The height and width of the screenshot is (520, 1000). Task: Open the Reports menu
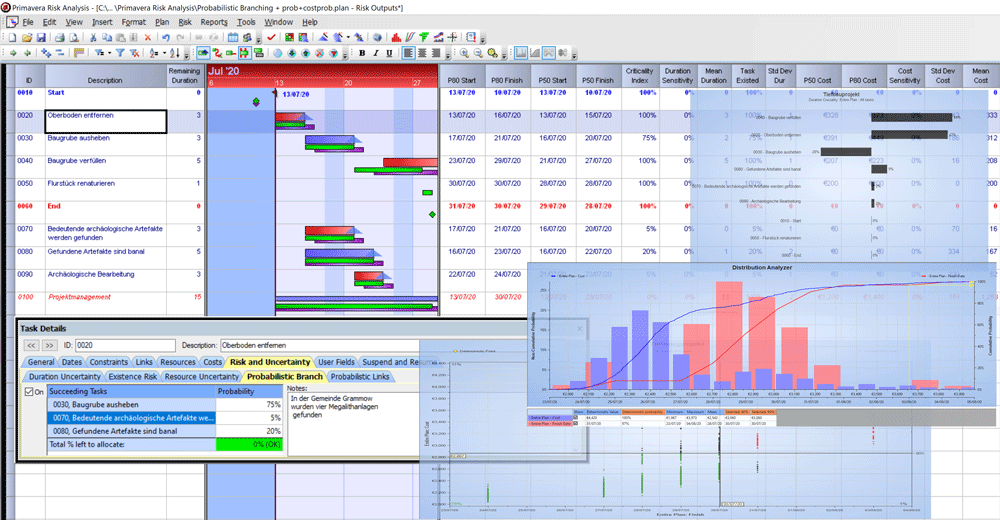pos(214,21)
